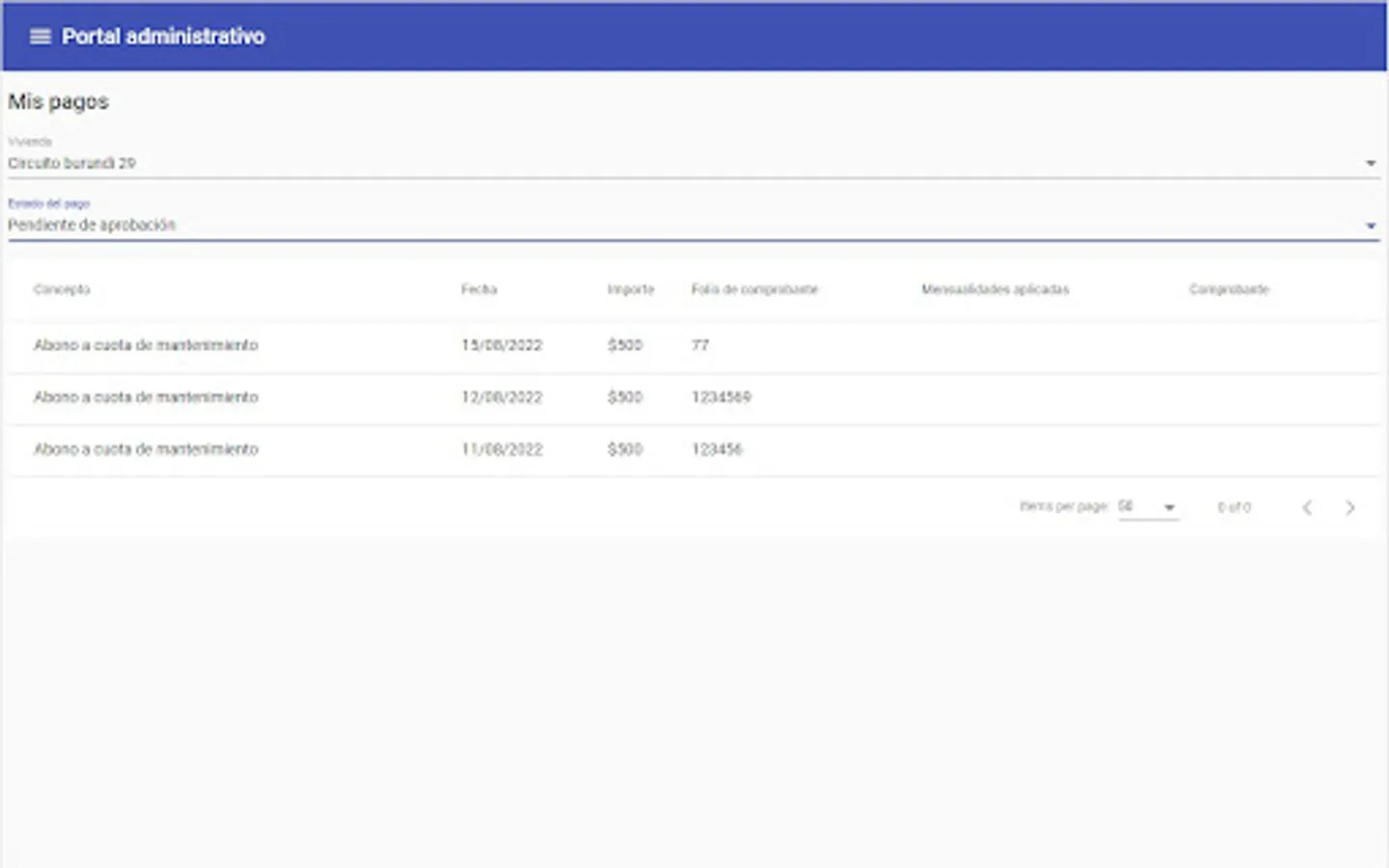
Task: Select the payment row dated 15/08/2022
Action: (x=694, y=345)
